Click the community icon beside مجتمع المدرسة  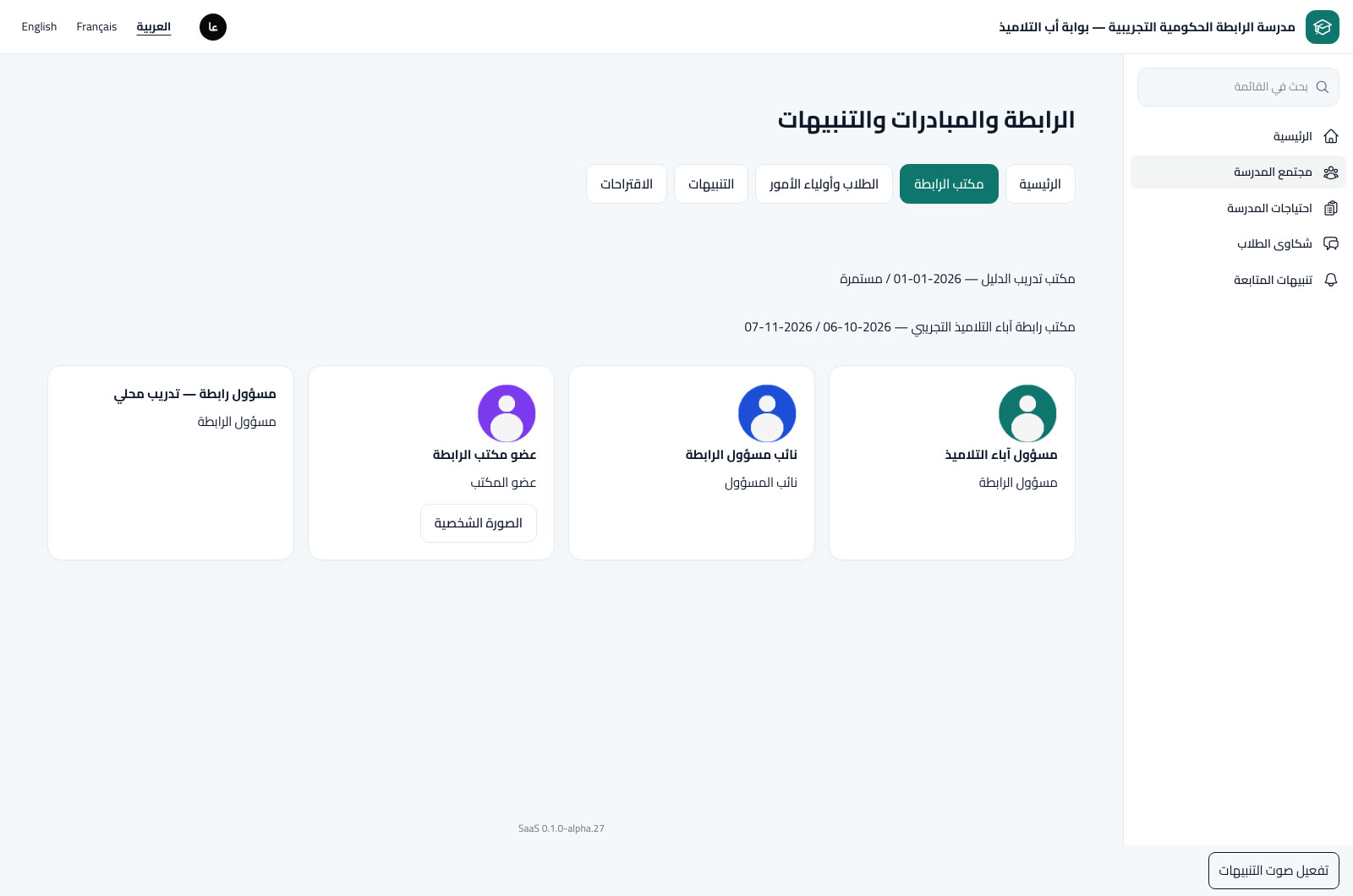pyautogui.click(x=1331, y=172)
